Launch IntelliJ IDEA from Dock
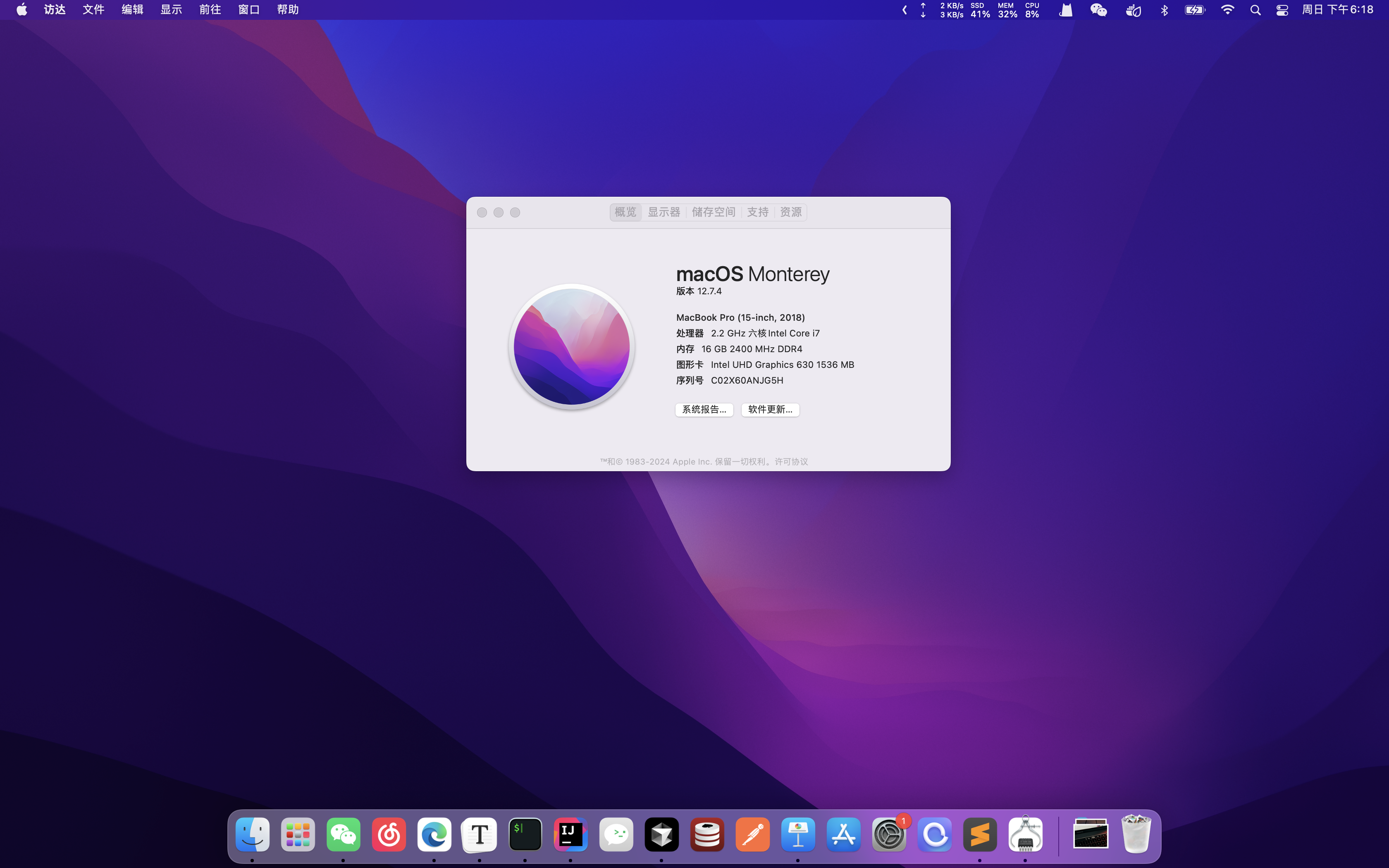This screenshot has width=1389, height=868. (x=570, y=834)
